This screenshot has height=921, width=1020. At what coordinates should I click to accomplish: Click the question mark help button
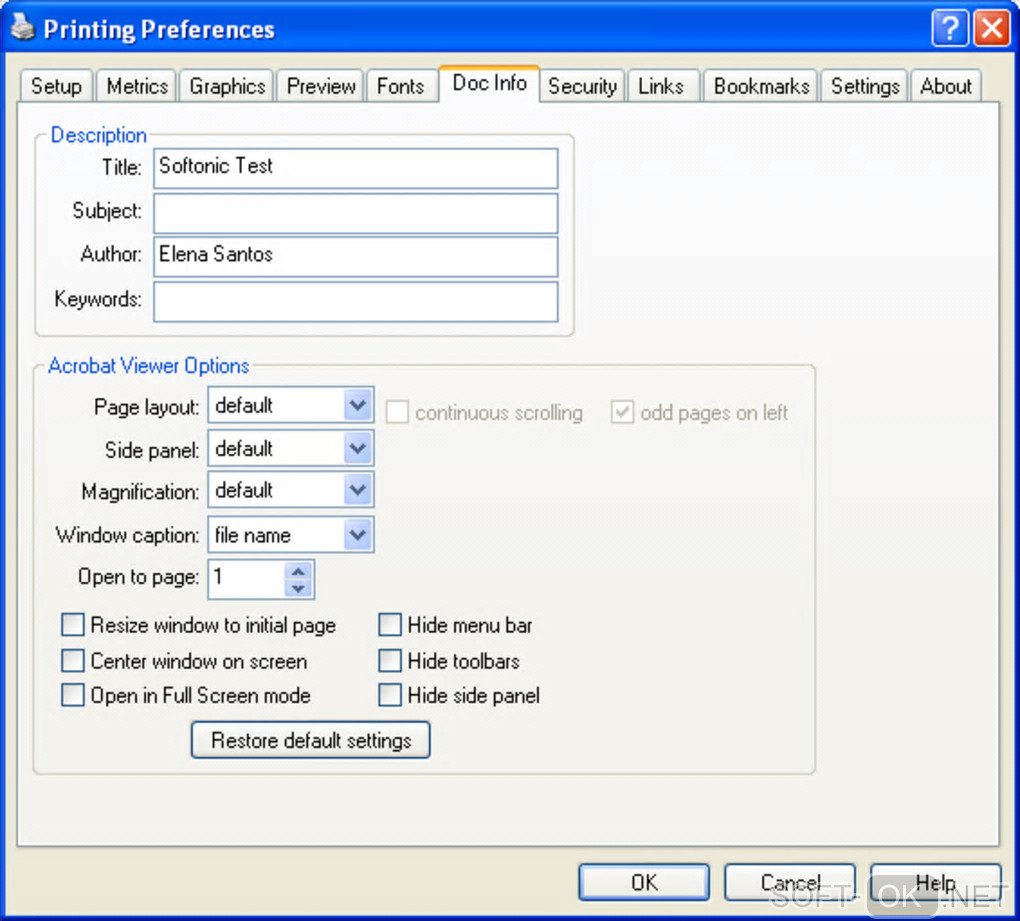pos(950,28)
